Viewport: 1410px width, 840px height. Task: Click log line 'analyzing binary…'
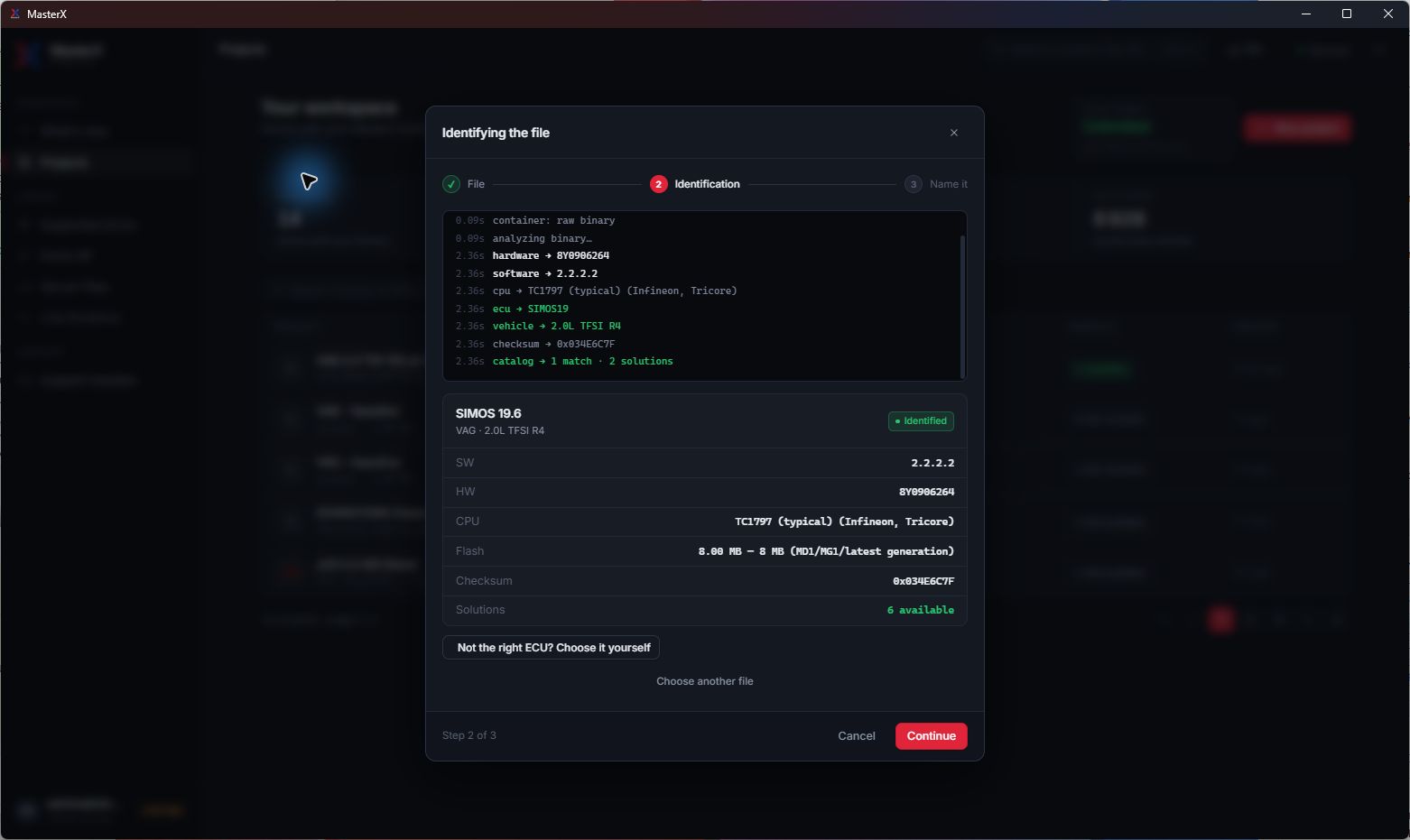point(543,238)
